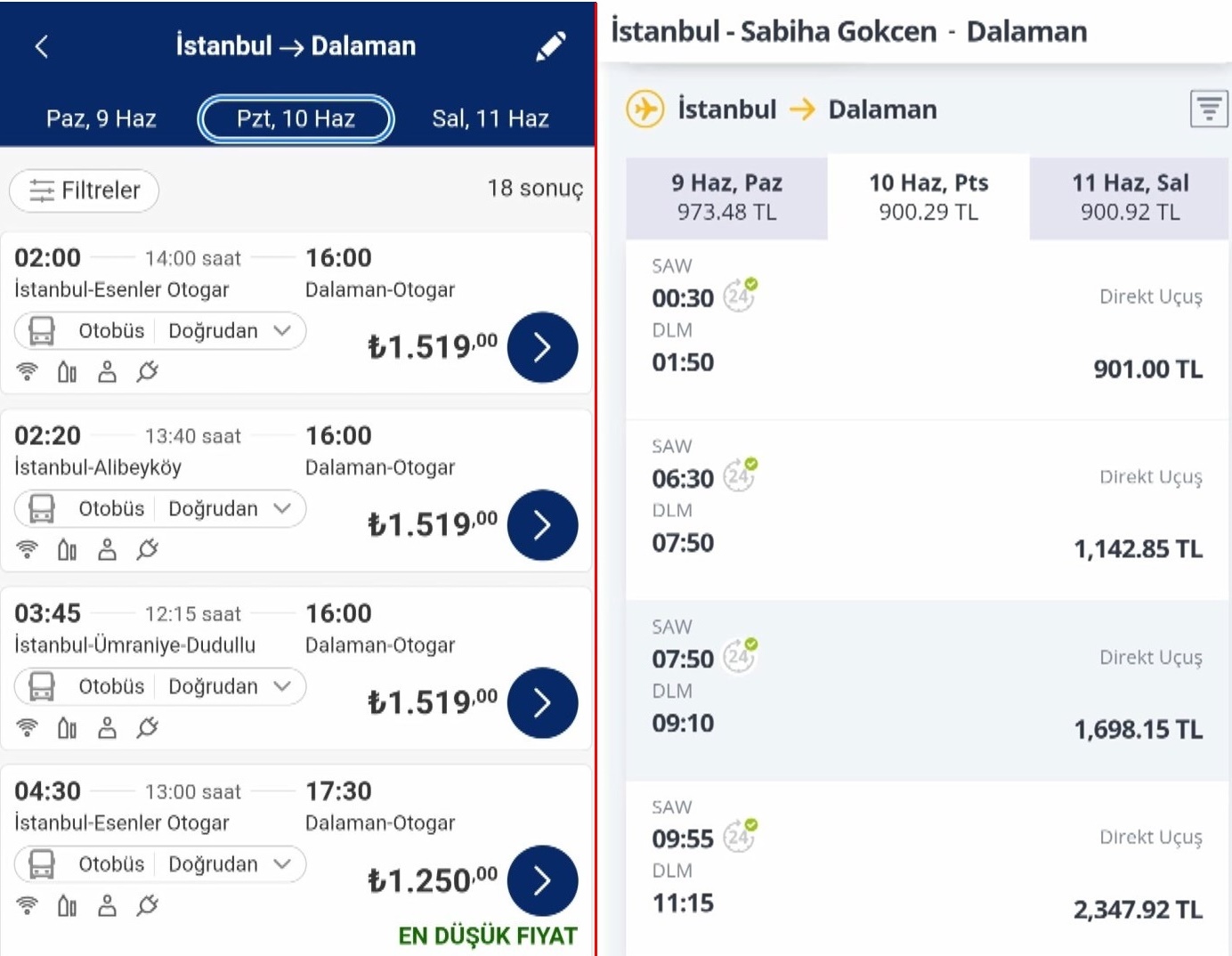Choose the 07:50 flight priced 1,698.15 TL

(927, 691)
